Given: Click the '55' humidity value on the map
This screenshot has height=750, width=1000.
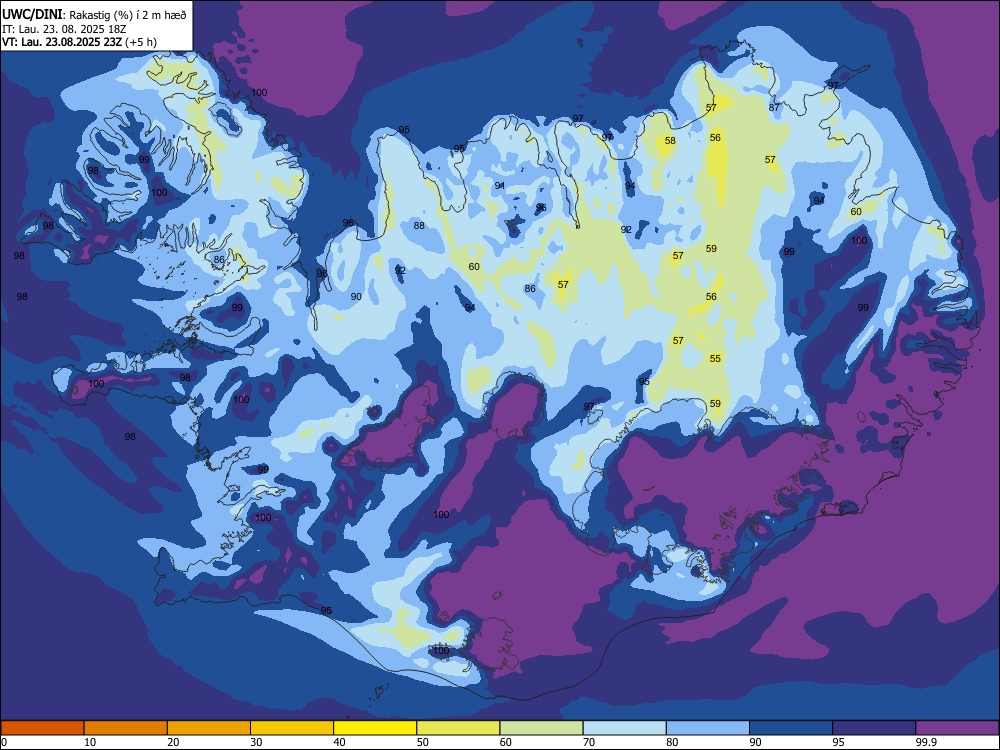Looking at the screenshot, I should point(715,358).
